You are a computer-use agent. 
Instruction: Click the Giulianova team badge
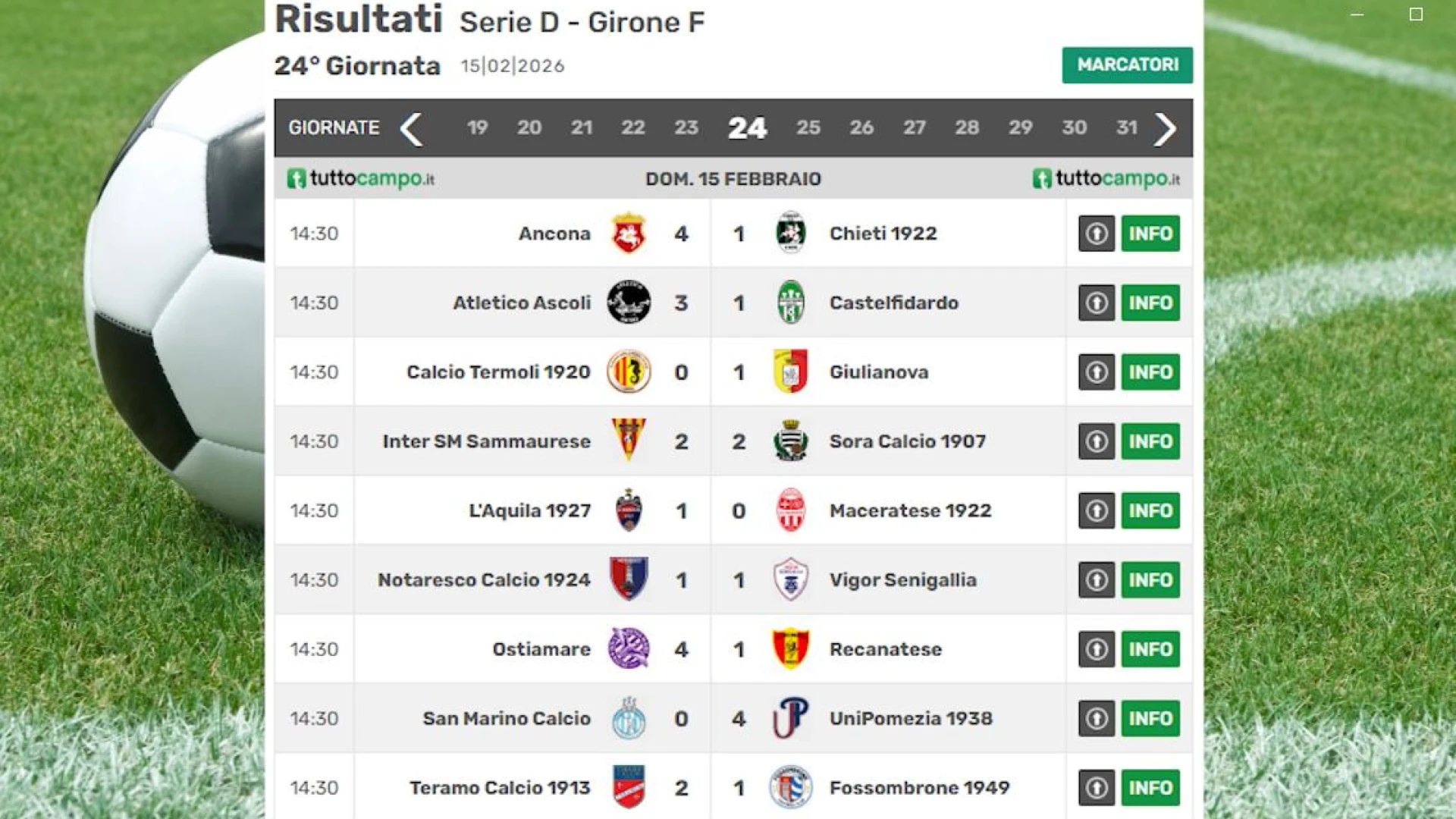(791, 372)
